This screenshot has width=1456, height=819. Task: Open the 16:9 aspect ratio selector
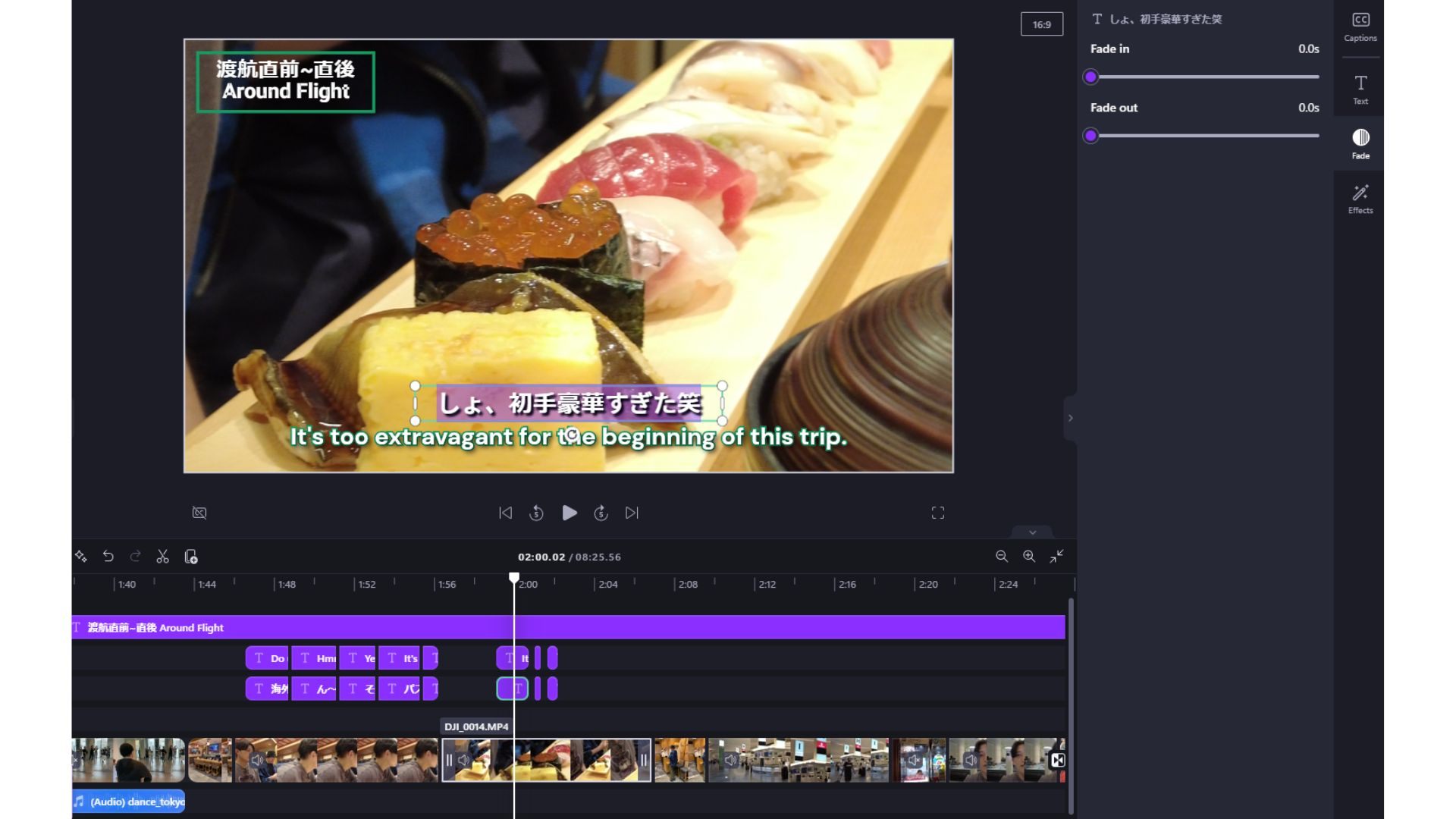1041,24
